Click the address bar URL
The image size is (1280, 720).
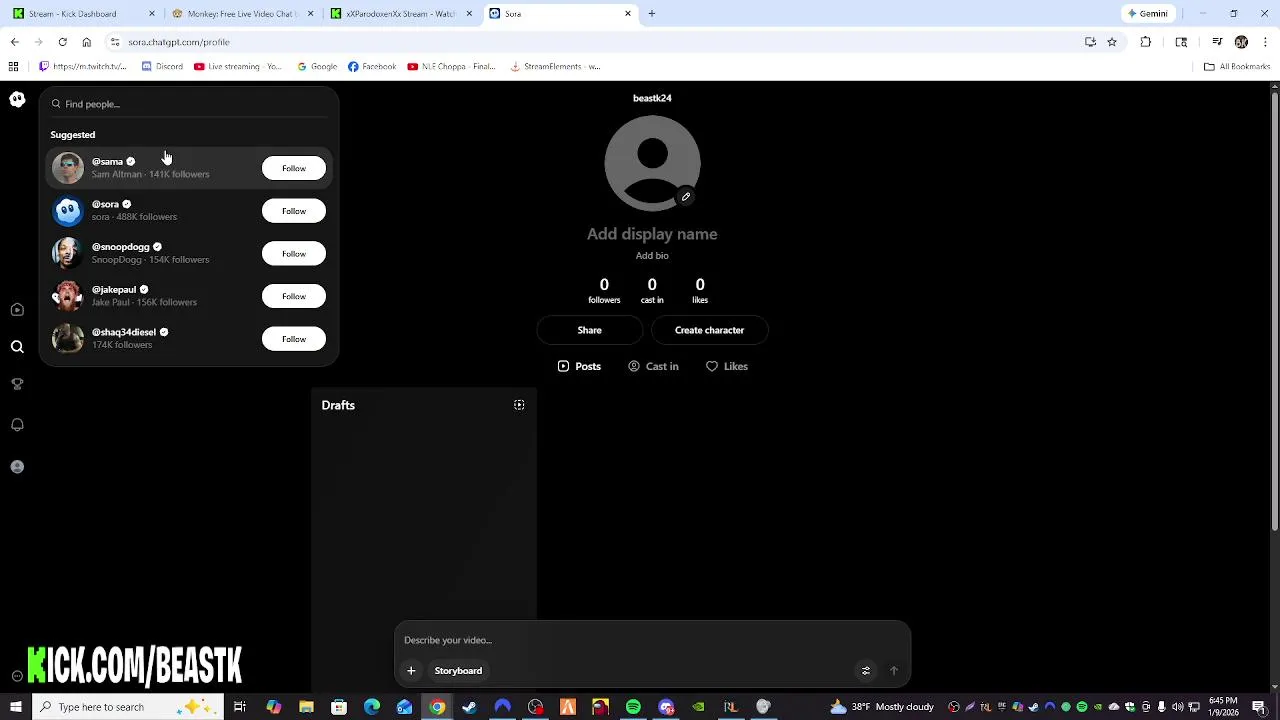coord(179,42)
